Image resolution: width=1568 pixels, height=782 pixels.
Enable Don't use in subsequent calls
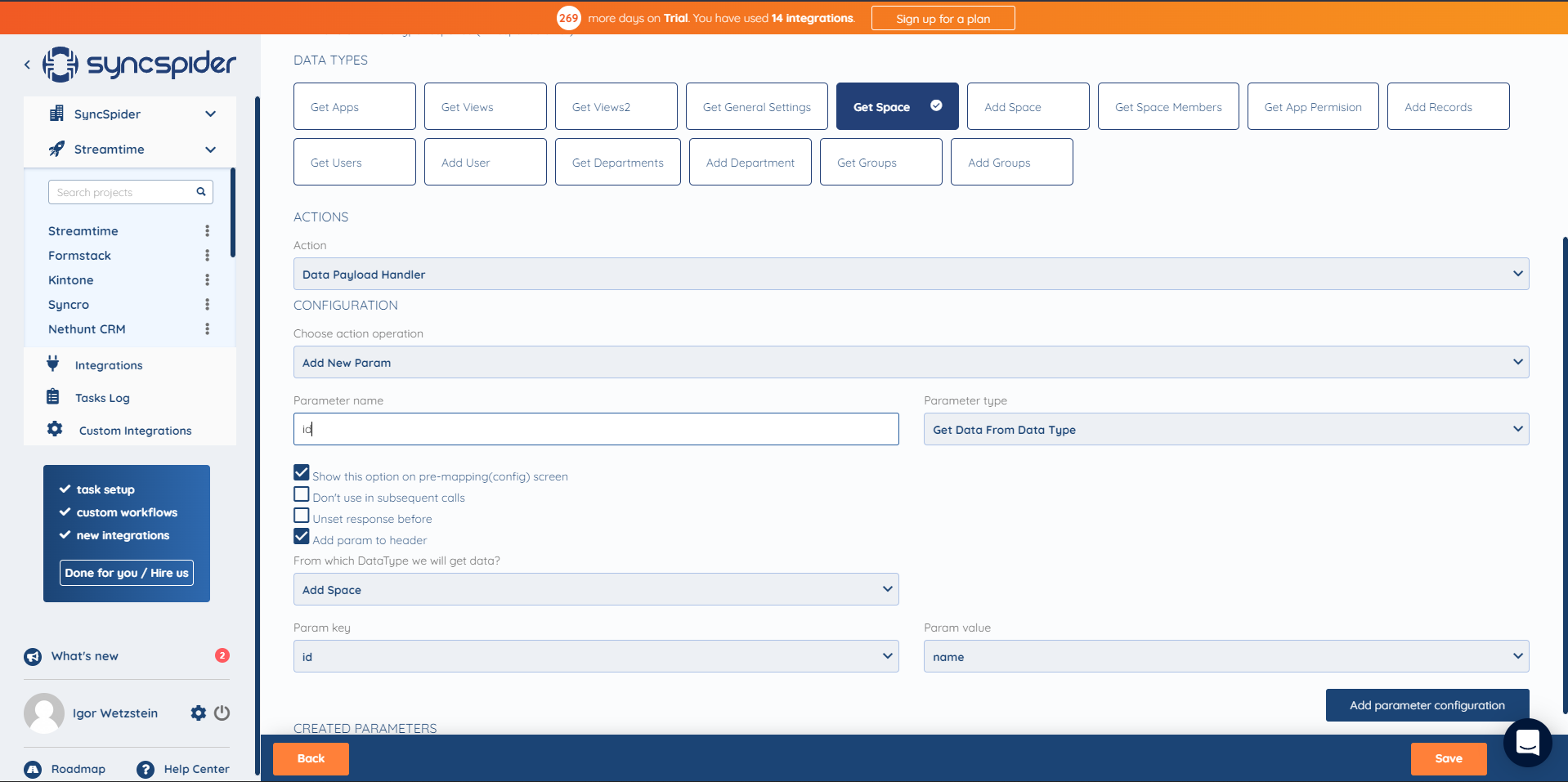302,494
